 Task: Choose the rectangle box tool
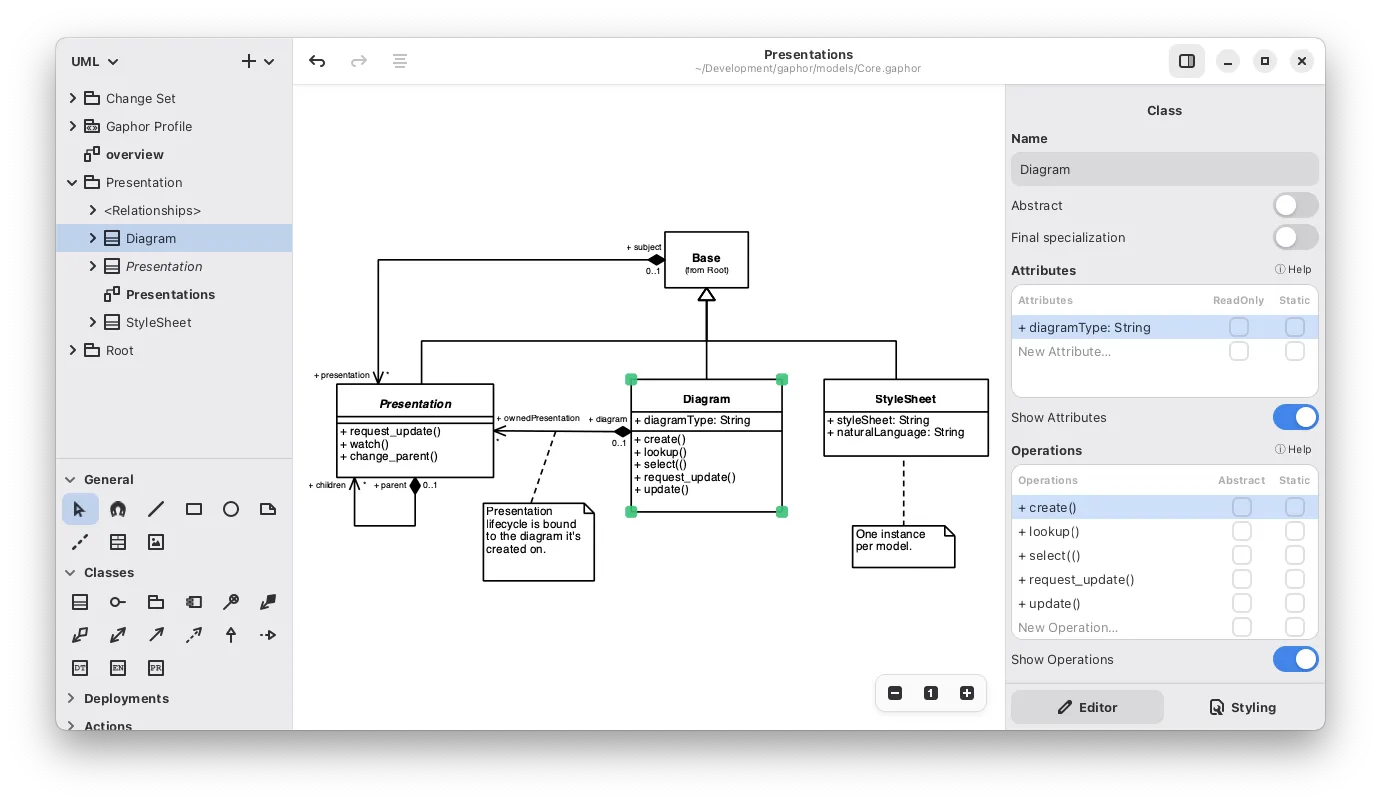pyautogui.click(x=194, y=509)
